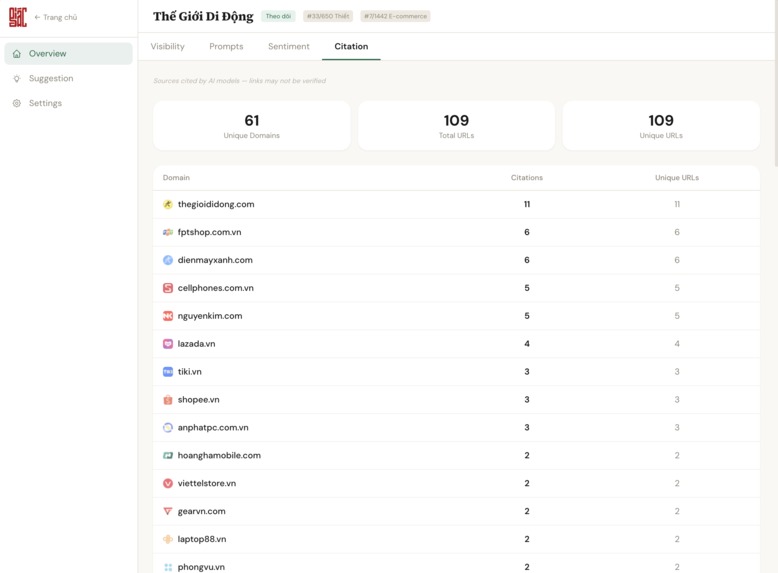Select the laptop88.vn domain name
778x573 pixels.
(202, 539)
